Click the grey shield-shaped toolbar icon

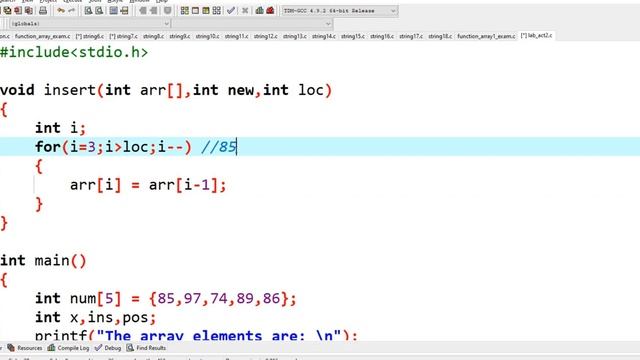pyautogui.click(x=167, y=11)
